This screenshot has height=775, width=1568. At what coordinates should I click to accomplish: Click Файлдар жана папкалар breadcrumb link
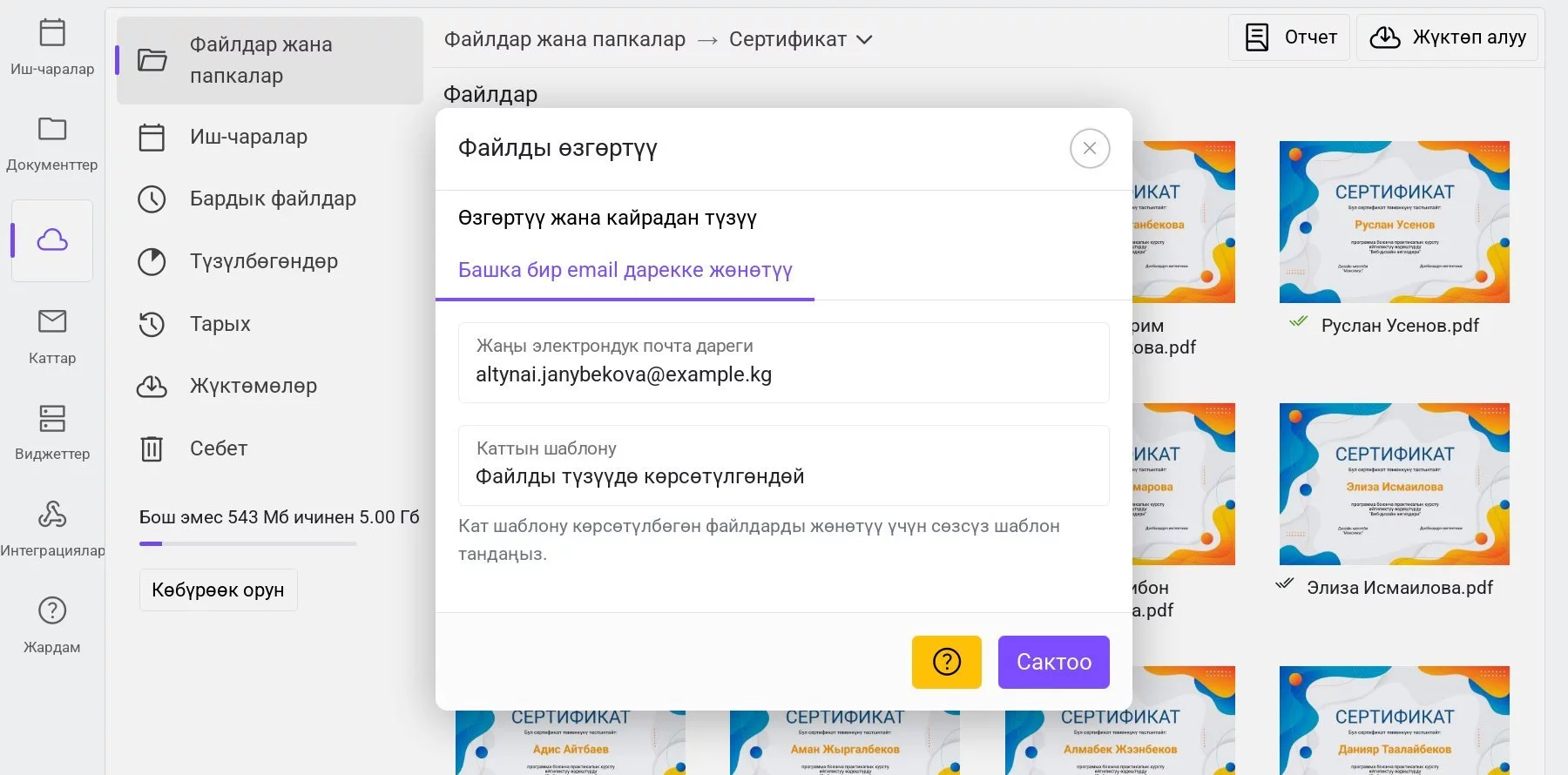[x=564, y=40]
